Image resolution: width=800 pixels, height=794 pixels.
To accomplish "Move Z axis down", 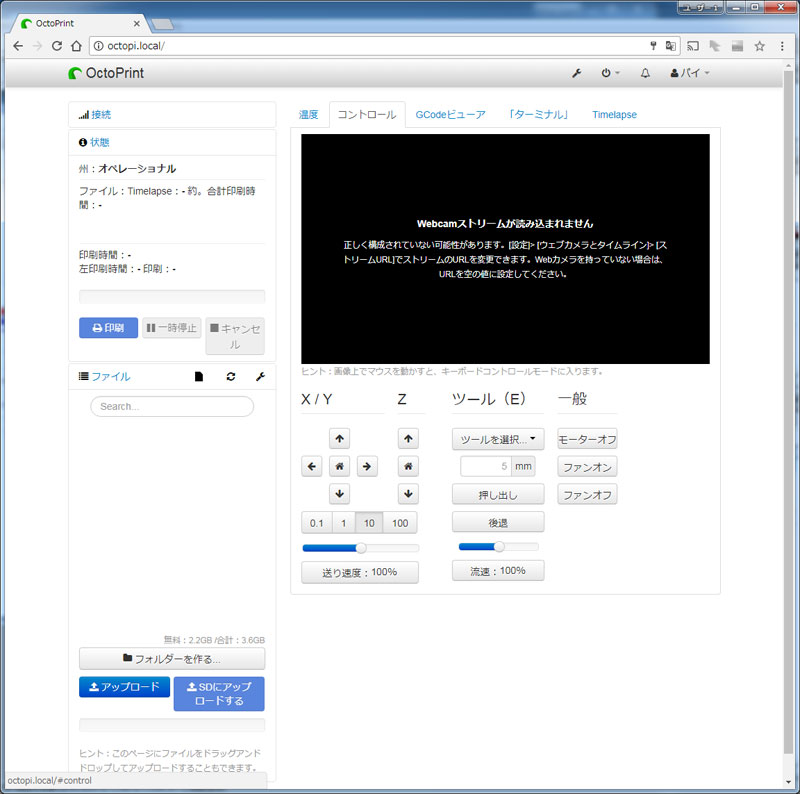I will click(408, 493).
